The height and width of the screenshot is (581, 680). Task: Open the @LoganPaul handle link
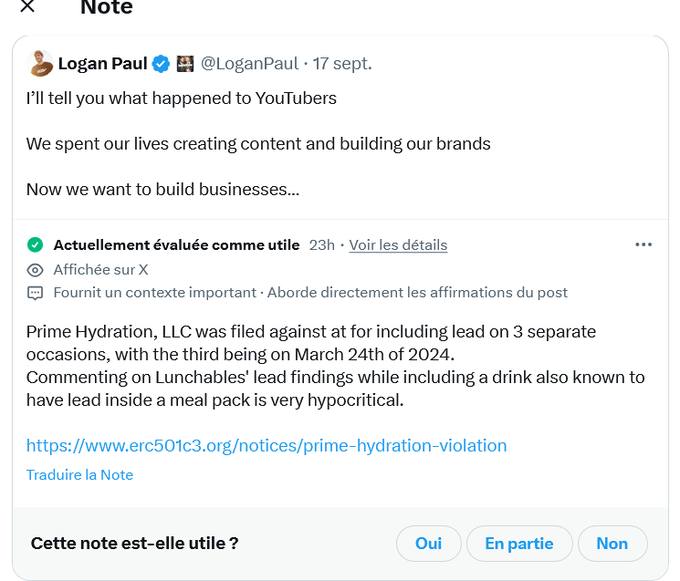tap(250, 64)
